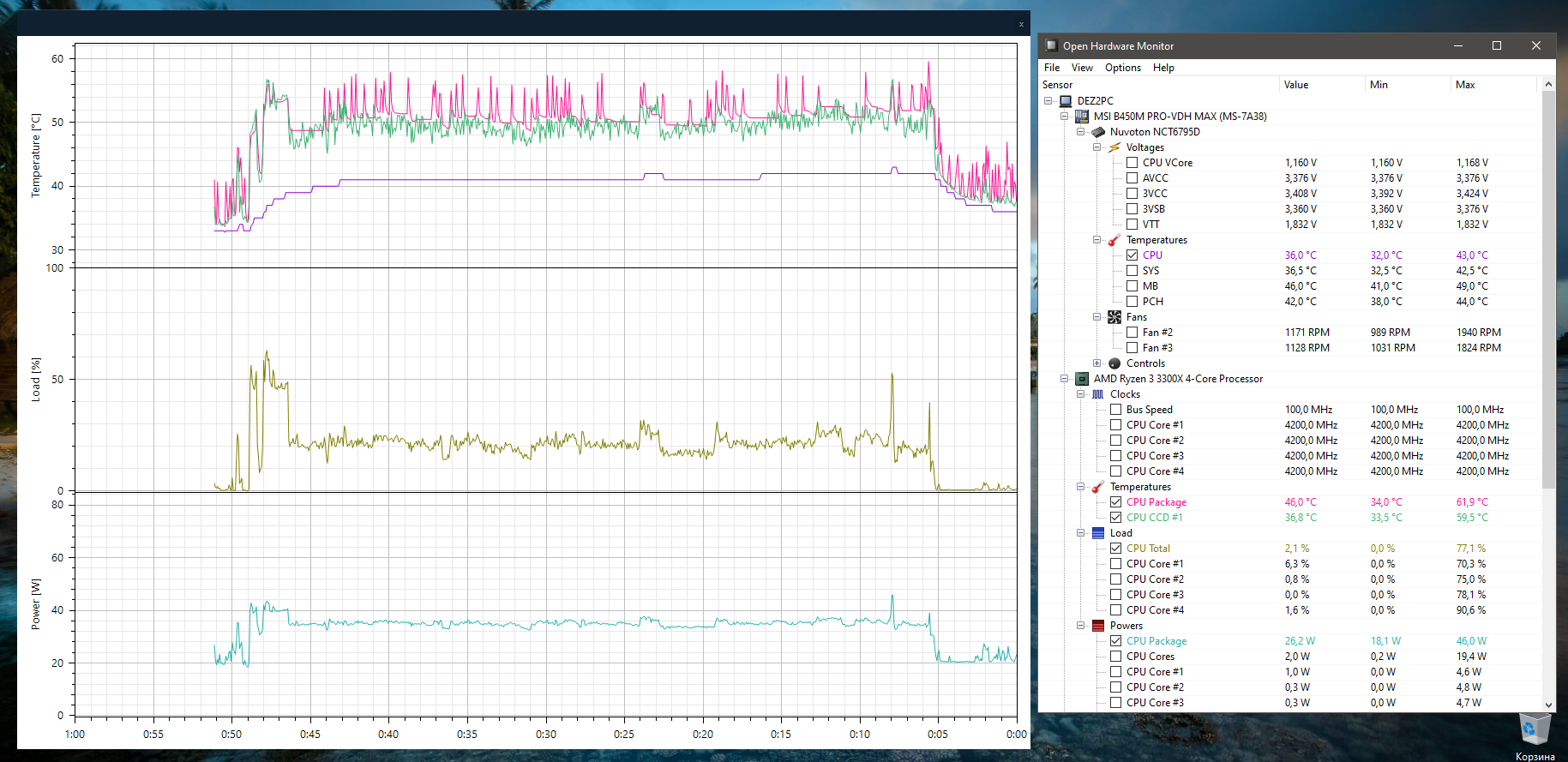
Task: Click the Value column header
Action: (x=1296, y=85)
